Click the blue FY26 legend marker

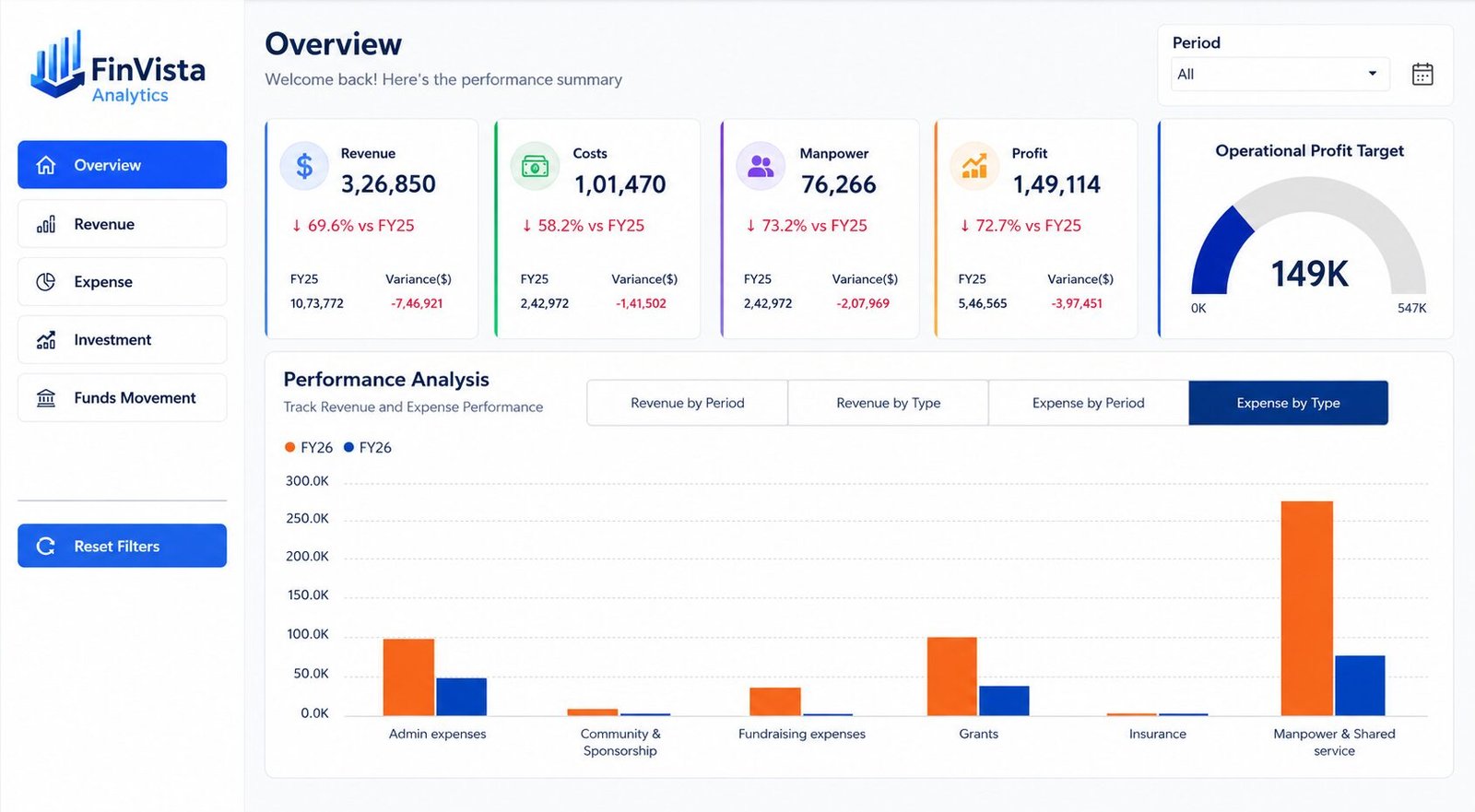[x=348, y=448]
